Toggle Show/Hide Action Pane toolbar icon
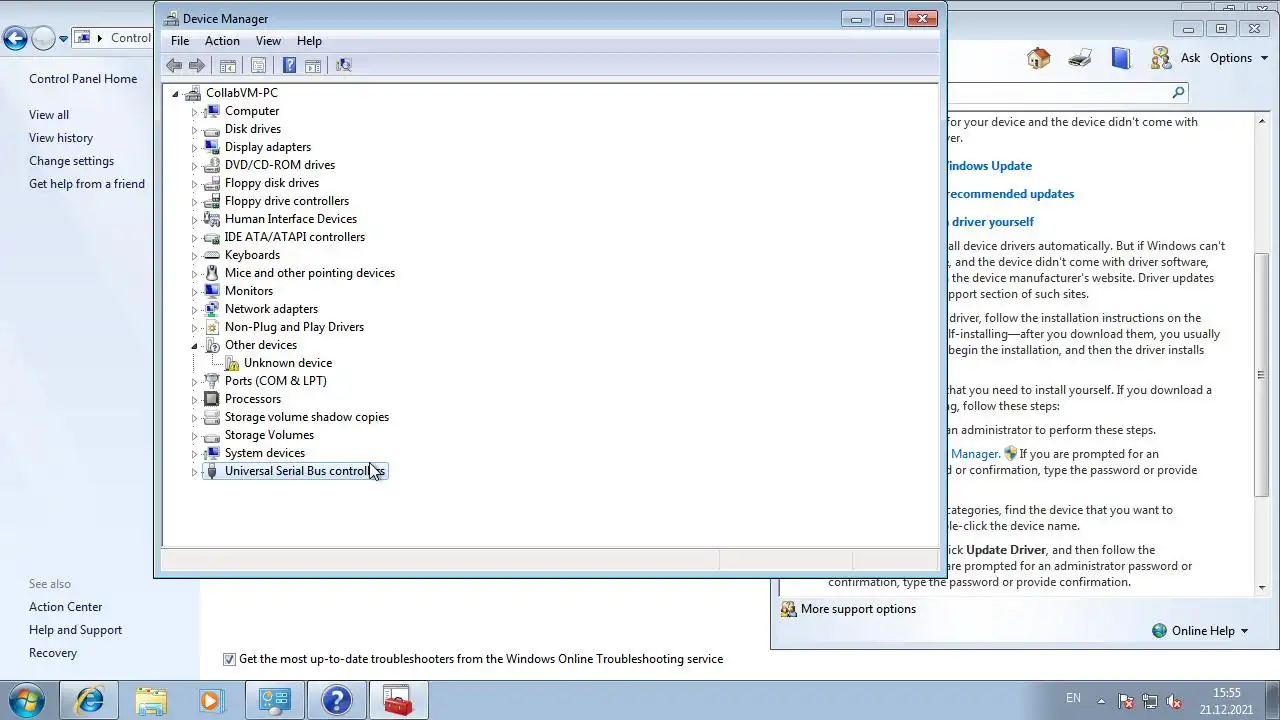 (x=313, y=65)
